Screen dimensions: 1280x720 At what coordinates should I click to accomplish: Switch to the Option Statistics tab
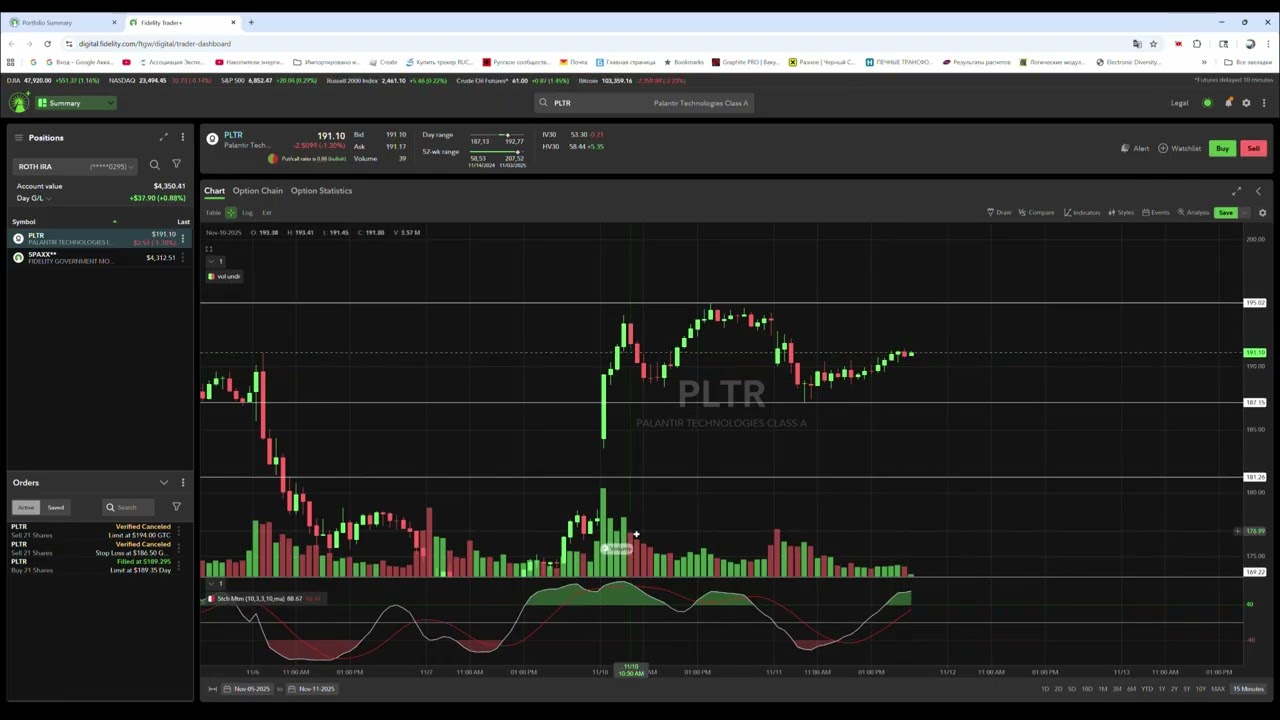pyautogui.click(x=321, y=191)
